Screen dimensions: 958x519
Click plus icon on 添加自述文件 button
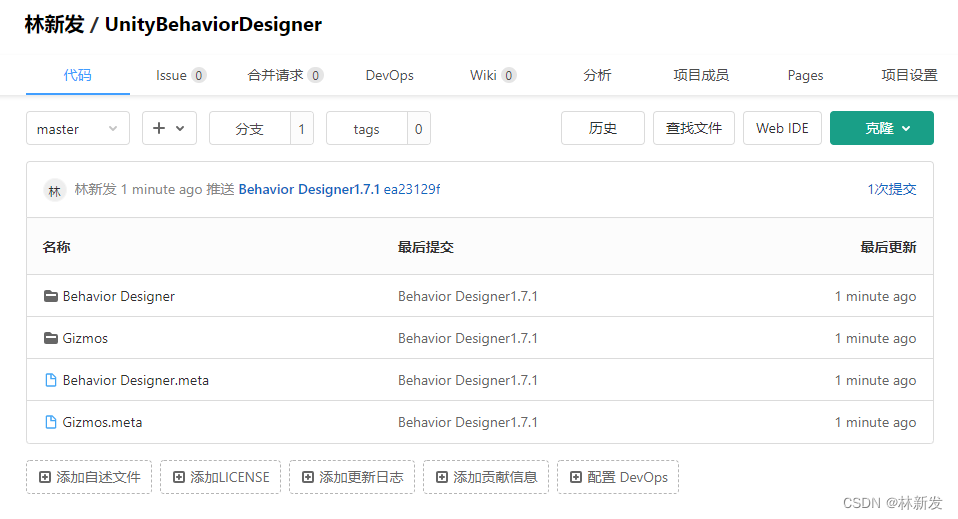click(x=45, y=477)
